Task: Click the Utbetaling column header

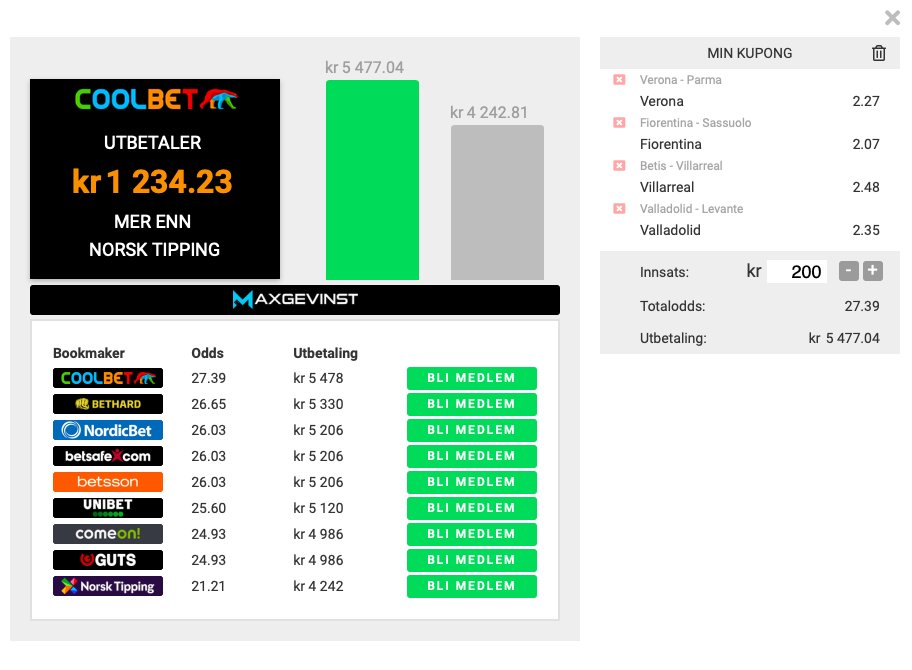Action: [325, 353]
